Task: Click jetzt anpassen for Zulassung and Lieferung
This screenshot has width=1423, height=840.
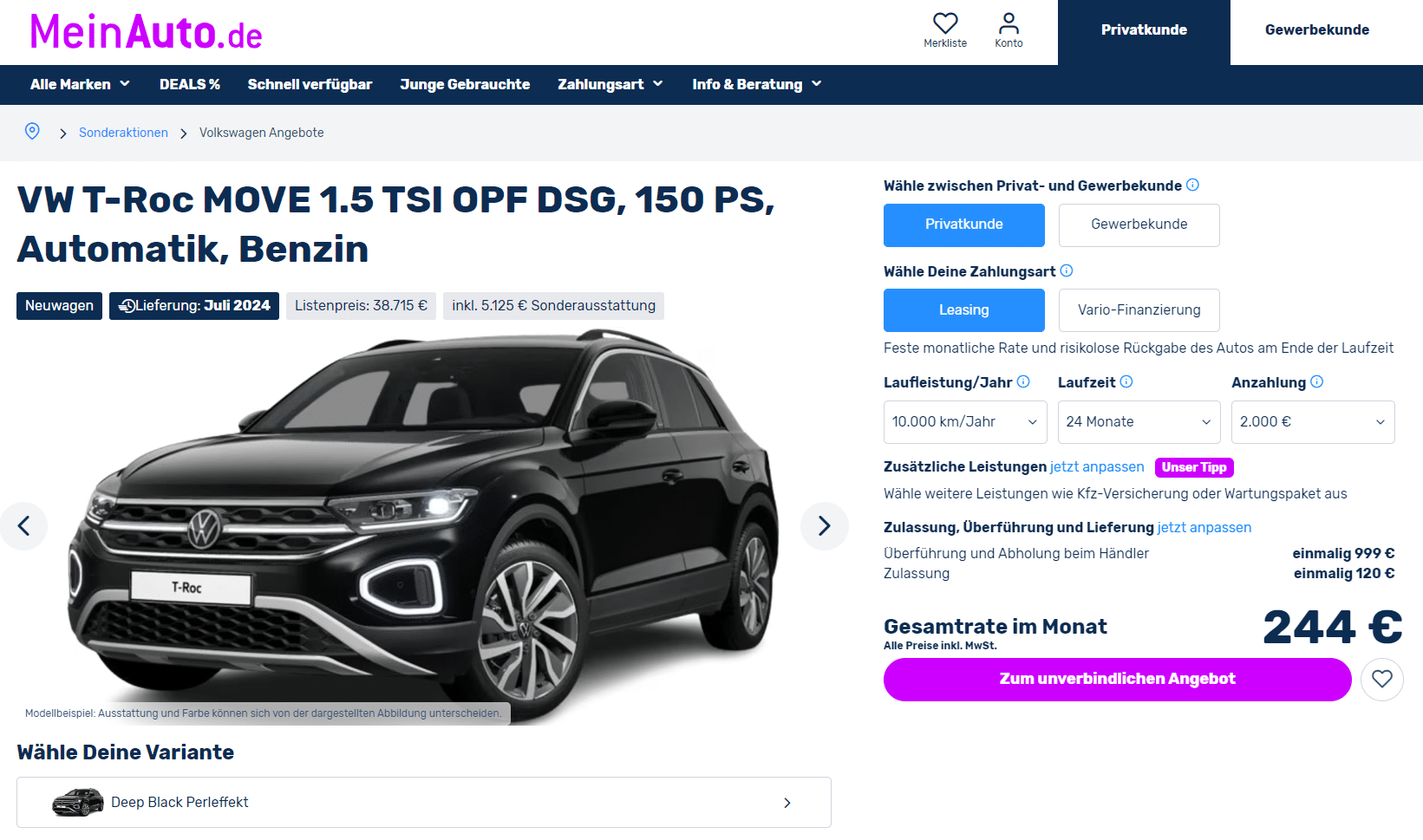Action: 1204,528
